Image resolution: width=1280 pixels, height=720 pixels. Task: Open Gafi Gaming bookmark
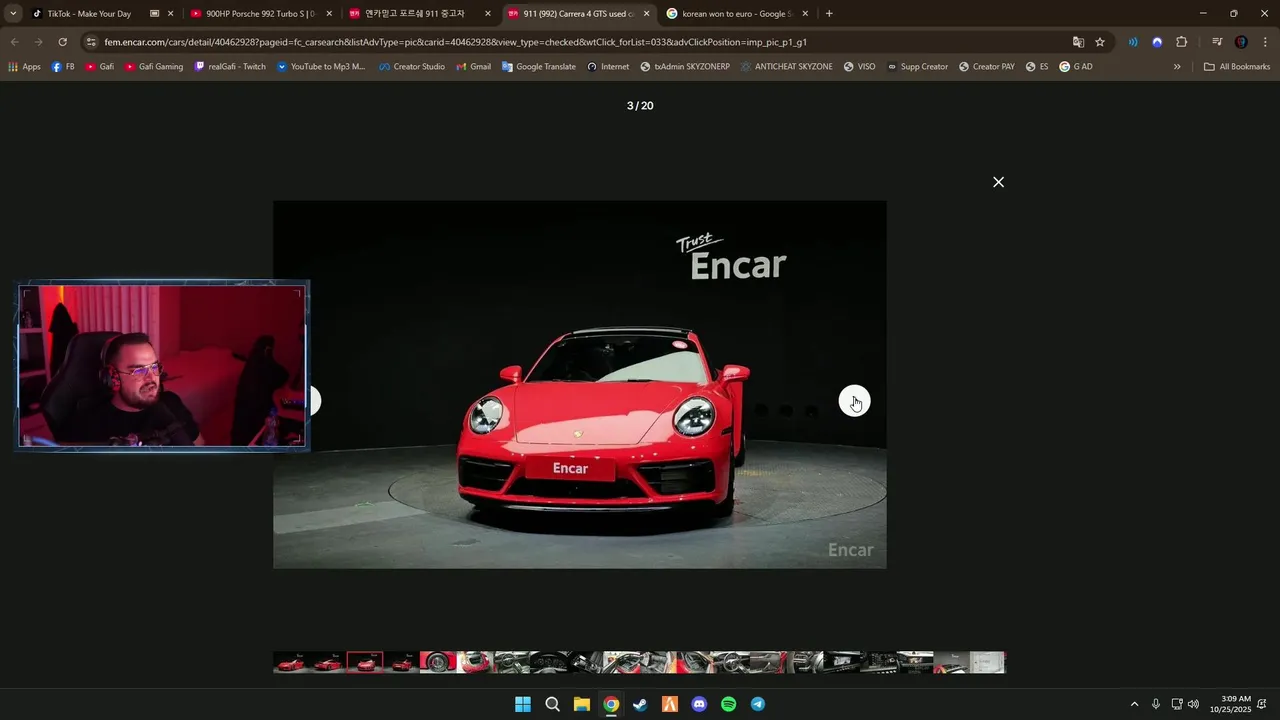154,67
